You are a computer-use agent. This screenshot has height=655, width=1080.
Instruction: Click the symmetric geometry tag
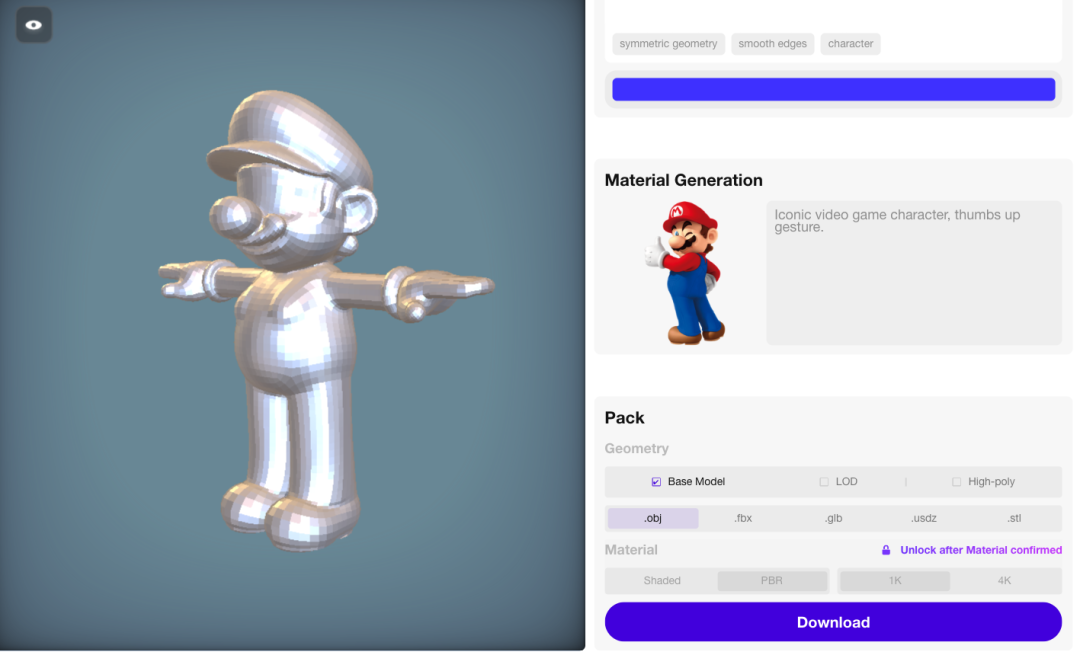(668, 44)
